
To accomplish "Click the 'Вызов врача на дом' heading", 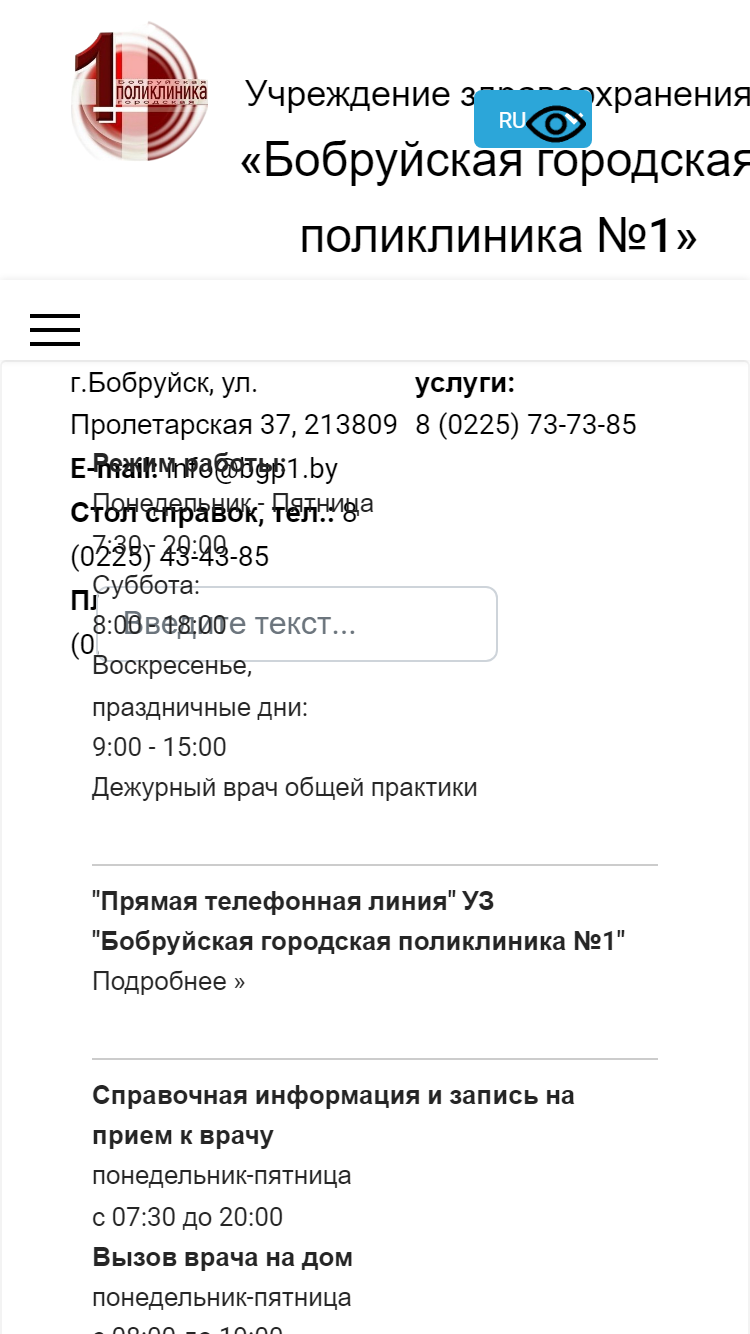I will [x=222, y=1258].
